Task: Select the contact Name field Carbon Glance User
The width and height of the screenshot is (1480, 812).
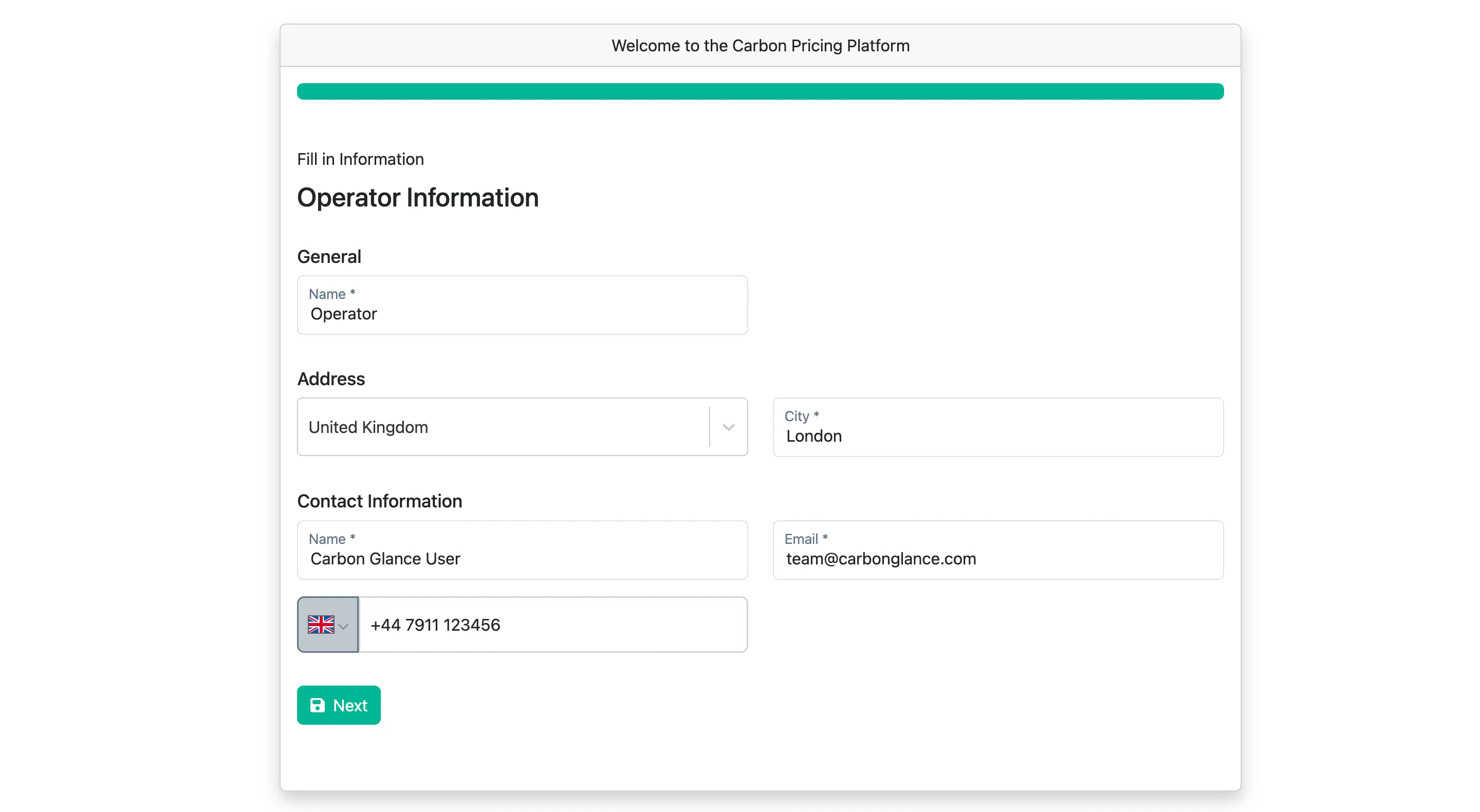Action: click(x=522, y=550)
